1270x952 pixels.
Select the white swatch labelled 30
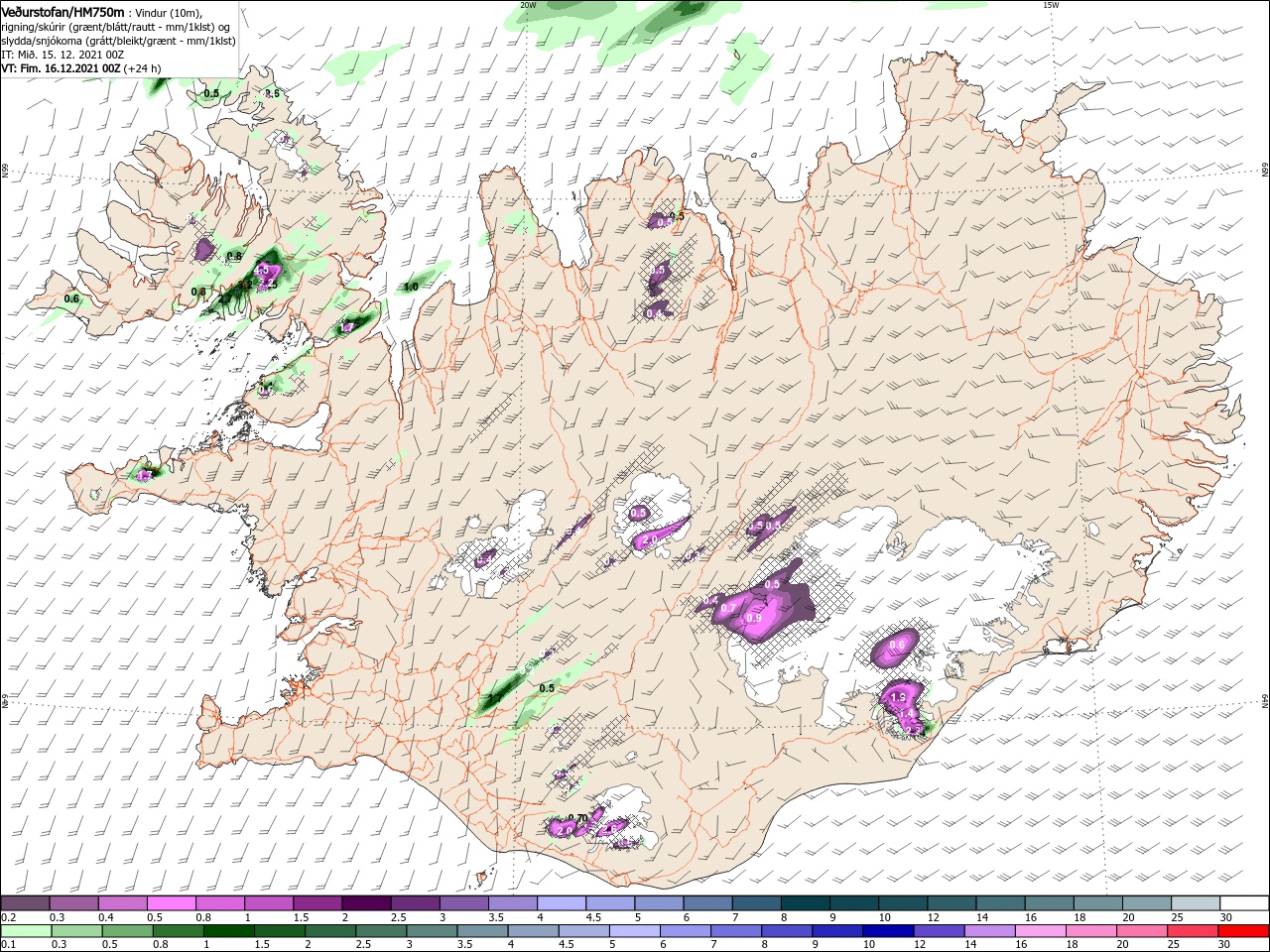pyautogui.click(x=1245, y=903)
